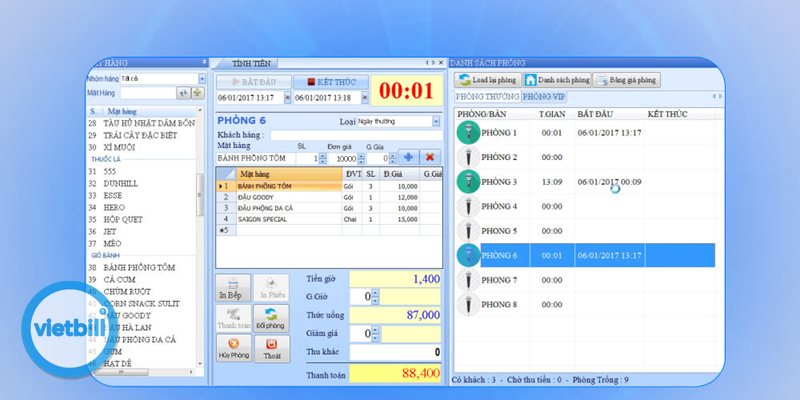Click the Hủy Phòng cancel room button

click(233, 348)
